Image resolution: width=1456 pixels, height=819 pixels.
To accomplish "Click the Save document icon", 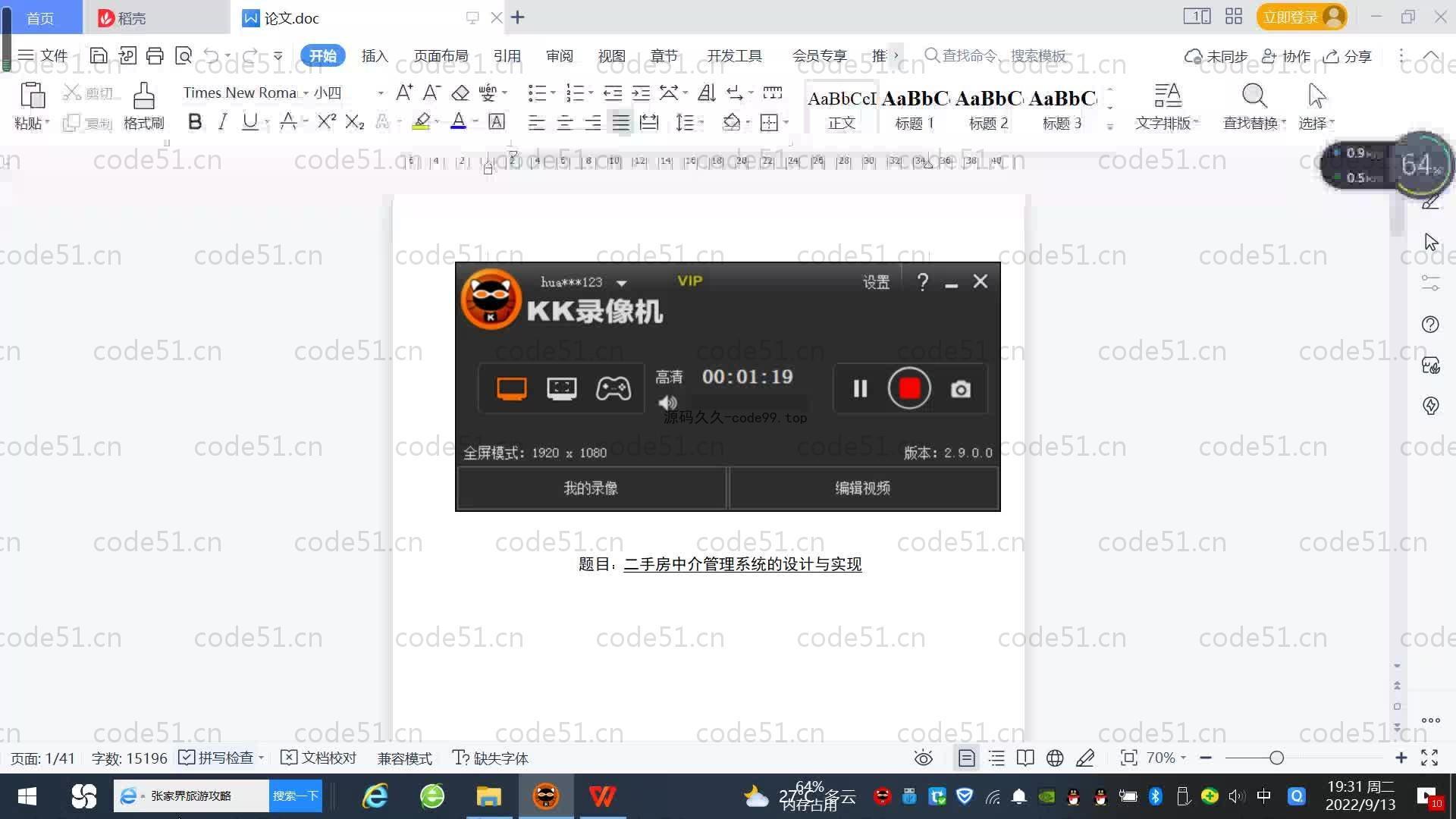I will (x=98, y=55).
